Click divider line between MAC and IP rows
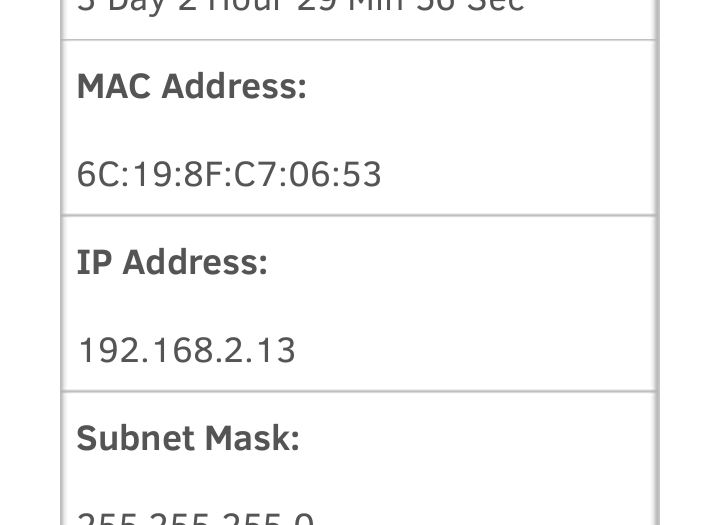This screenshot has width=720, height=525. click(x=358, y=215)
